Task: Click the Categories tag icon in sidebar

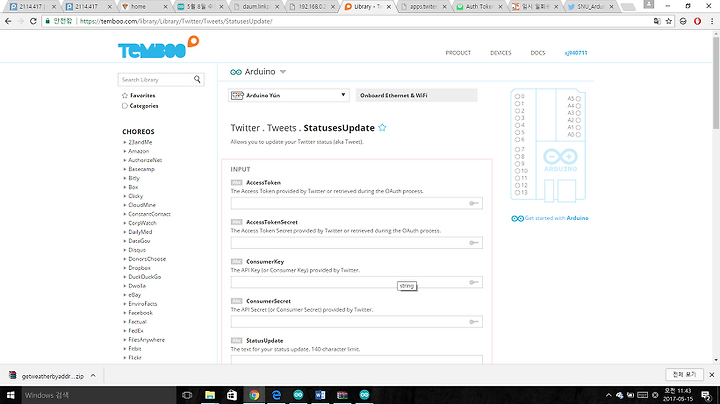Action: (x=124, y=106)
